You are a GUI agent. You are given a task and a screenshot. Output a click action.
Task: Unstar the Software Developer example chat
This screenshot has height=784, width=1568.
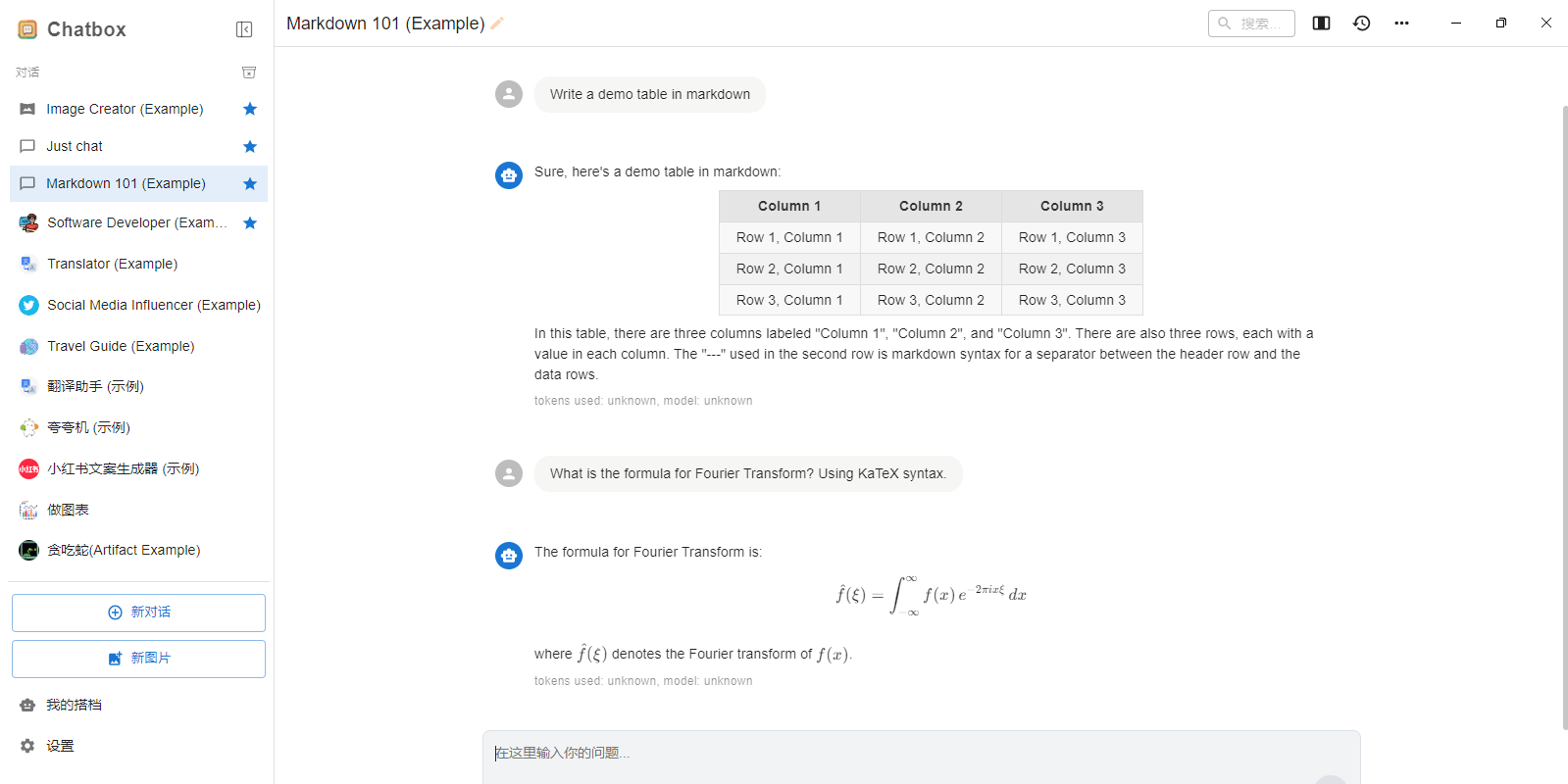tap(250, 223)
